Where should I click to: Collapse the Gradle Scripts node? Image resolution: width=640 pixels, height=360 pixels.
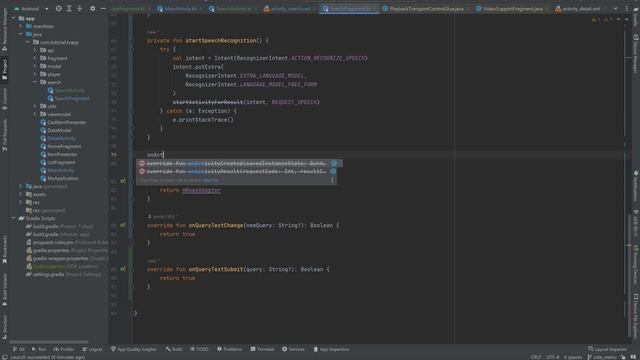point(13,218)
